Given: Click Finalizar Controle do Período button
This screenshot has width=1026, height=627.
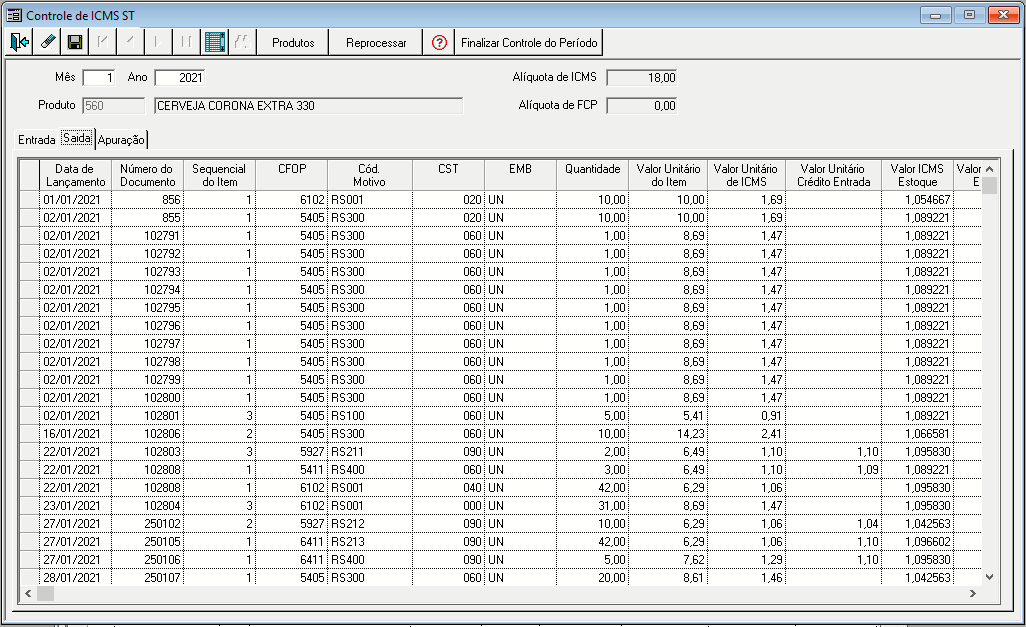Looking at the screenshot, I should (529, 43).
